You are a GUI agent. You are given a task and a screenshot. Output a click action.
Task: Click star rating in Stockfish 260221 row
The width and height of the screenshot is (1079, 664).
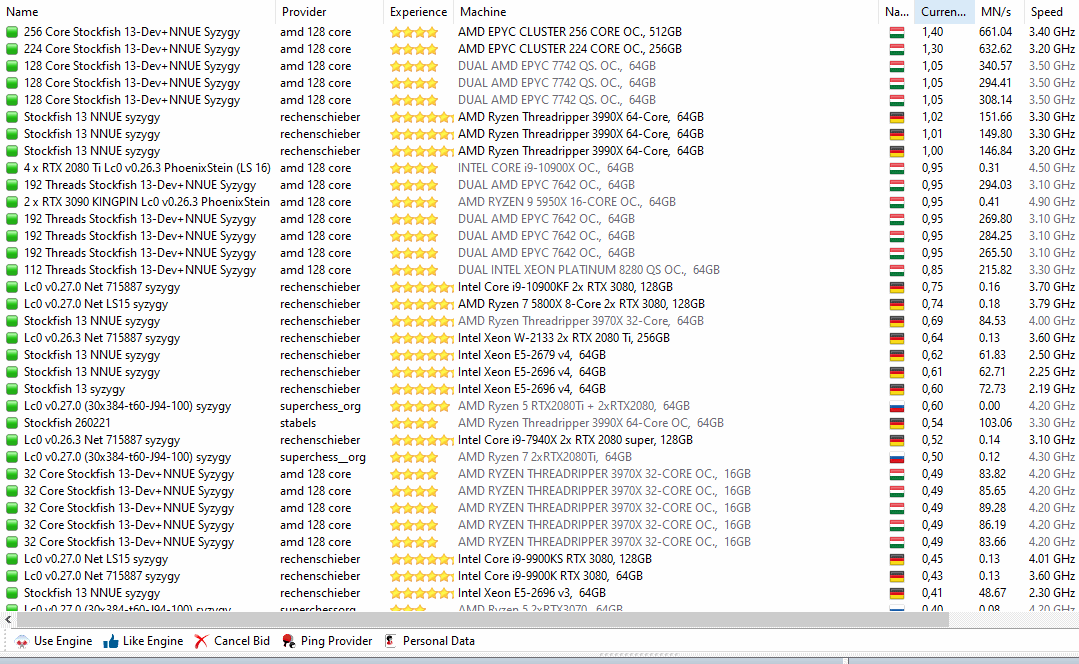pos(414,422)
